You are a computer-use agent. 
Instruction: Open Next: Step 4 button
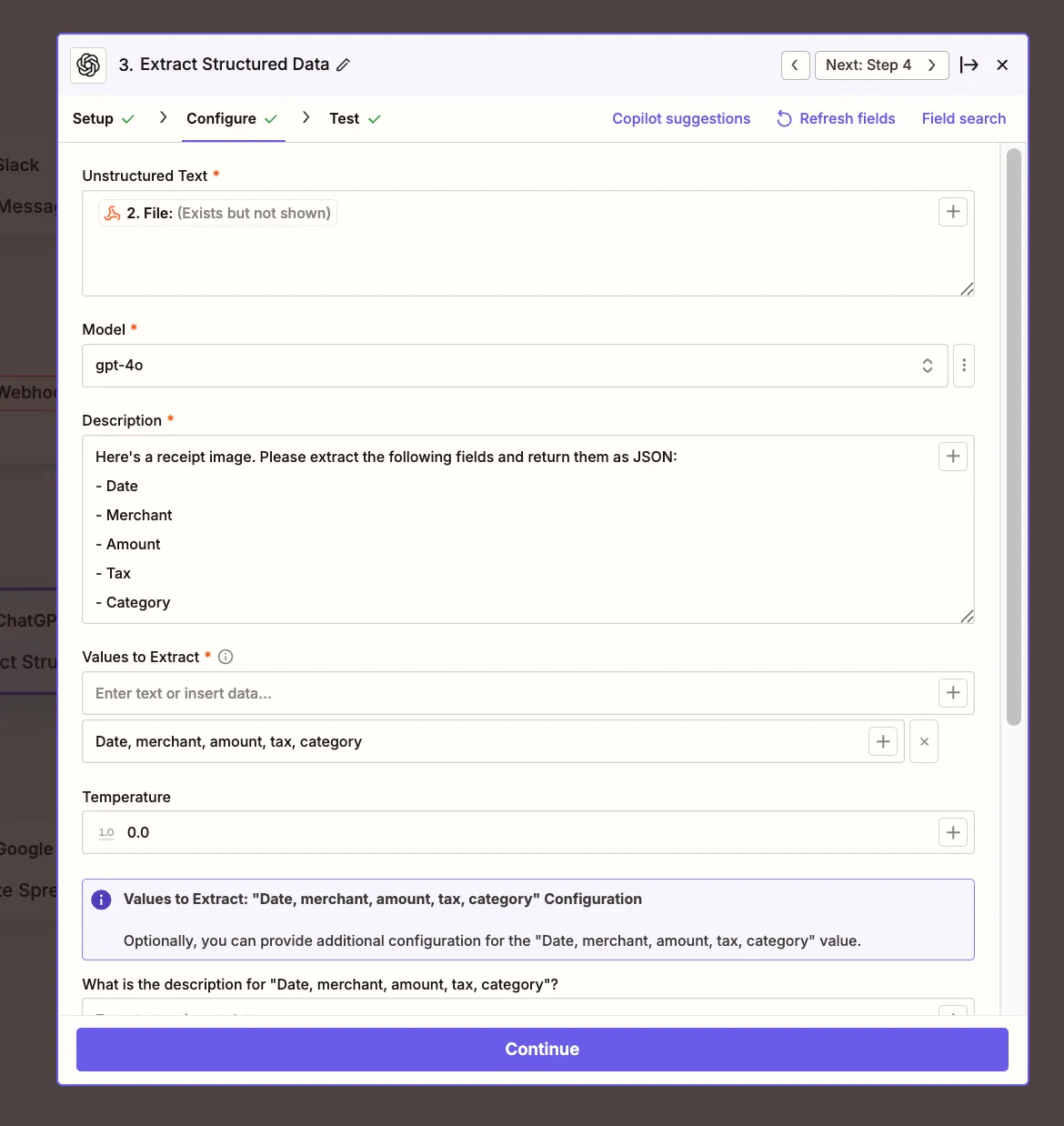pos(881,65)
